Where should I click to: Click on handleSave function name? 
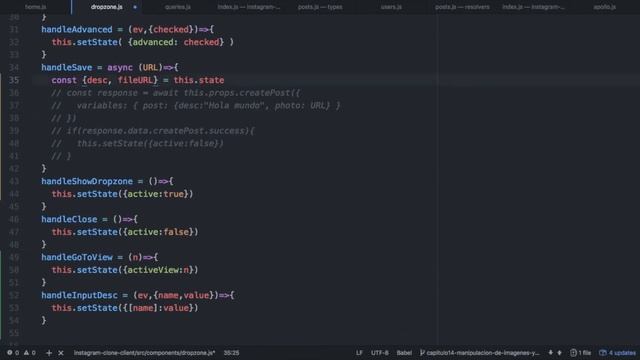(67, 67)
